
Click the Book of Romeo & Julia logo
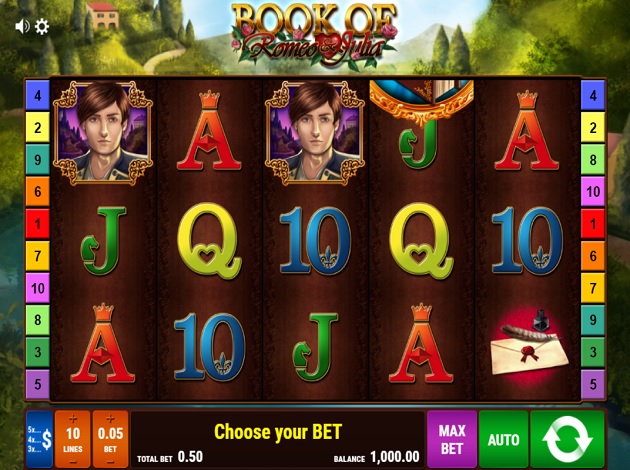pos(315,36)
